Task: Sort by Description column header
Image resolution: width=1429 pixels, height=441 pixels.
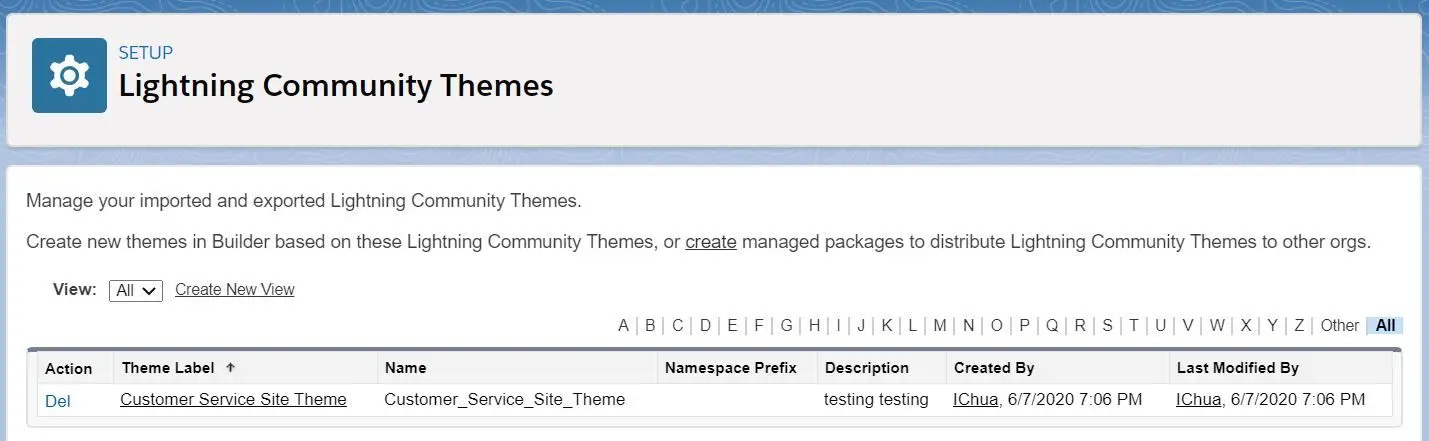Action: [x=867, y=368]
